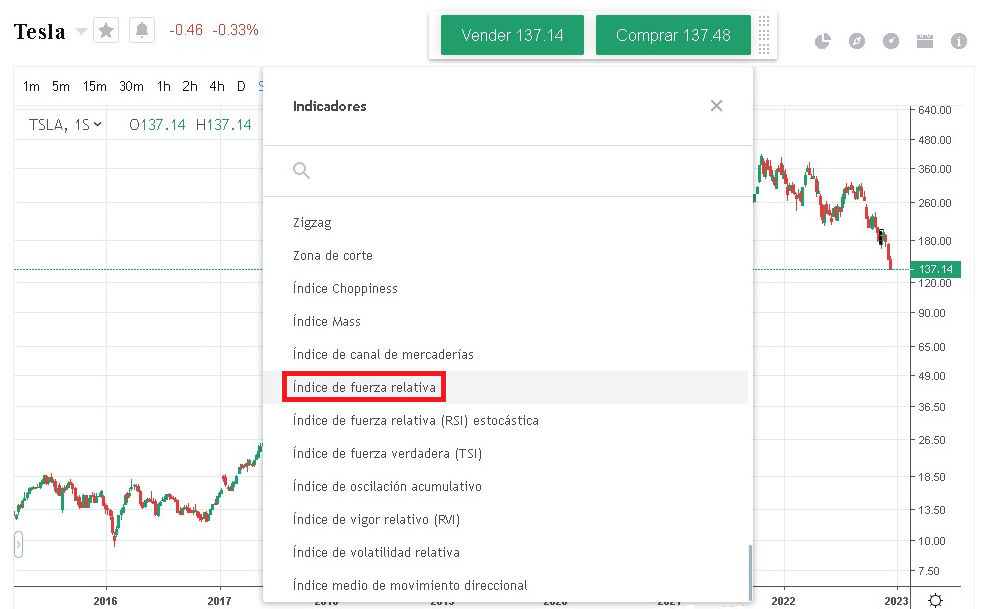This screenshot has width=988, height=609.
Task: Click the pulse circle icon beside pie chart
Action: point(857,41)
